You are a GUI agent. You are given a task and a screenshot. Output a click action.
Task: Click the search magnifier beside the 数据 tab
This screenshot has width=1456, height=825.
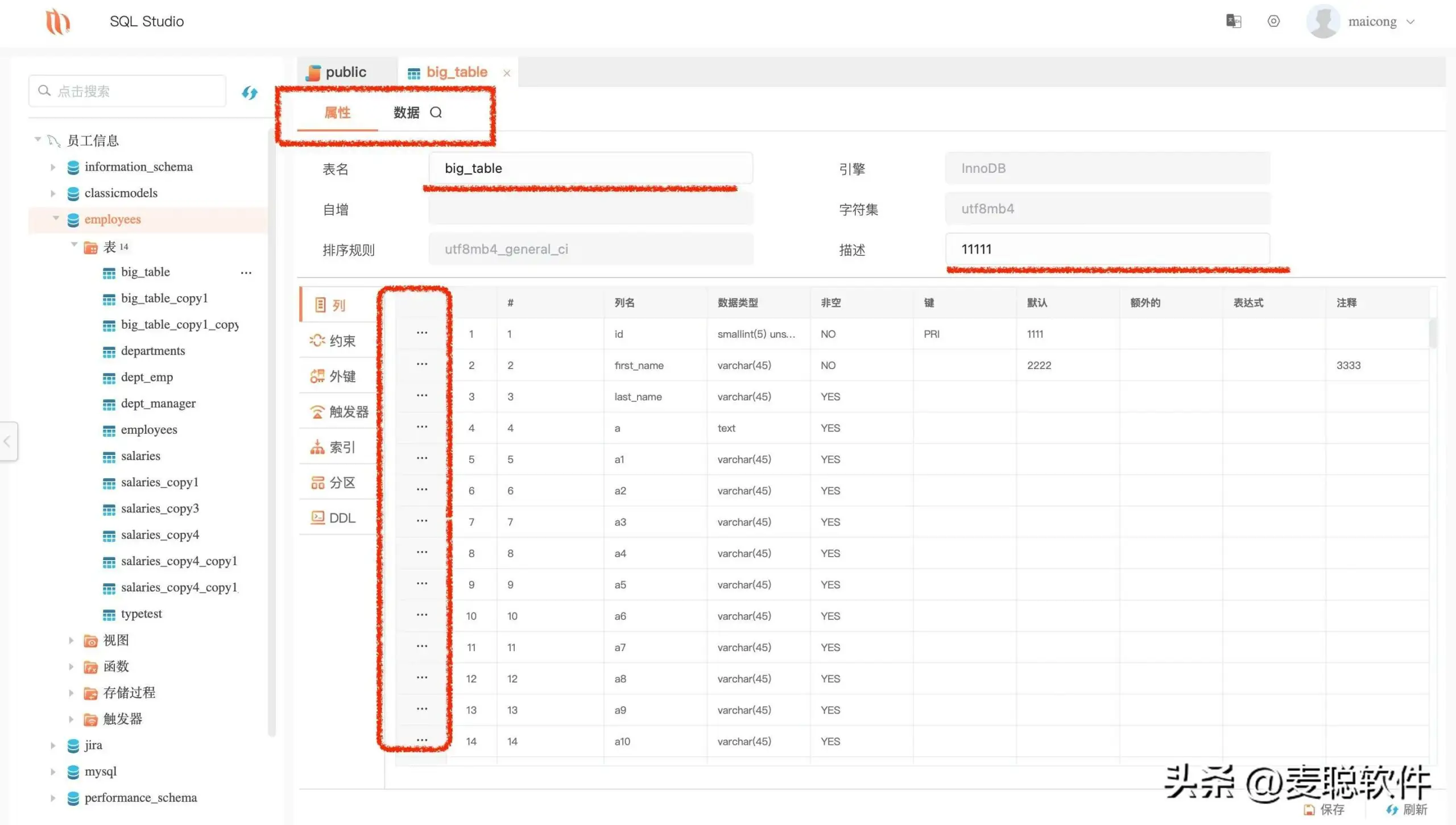coord(436,113)
